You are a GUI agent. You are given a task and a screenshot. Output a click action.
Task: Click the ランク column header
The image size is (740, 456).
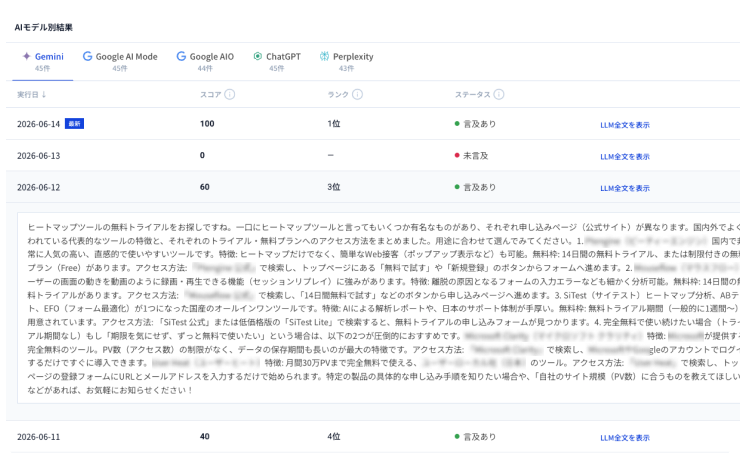(338, 94)
